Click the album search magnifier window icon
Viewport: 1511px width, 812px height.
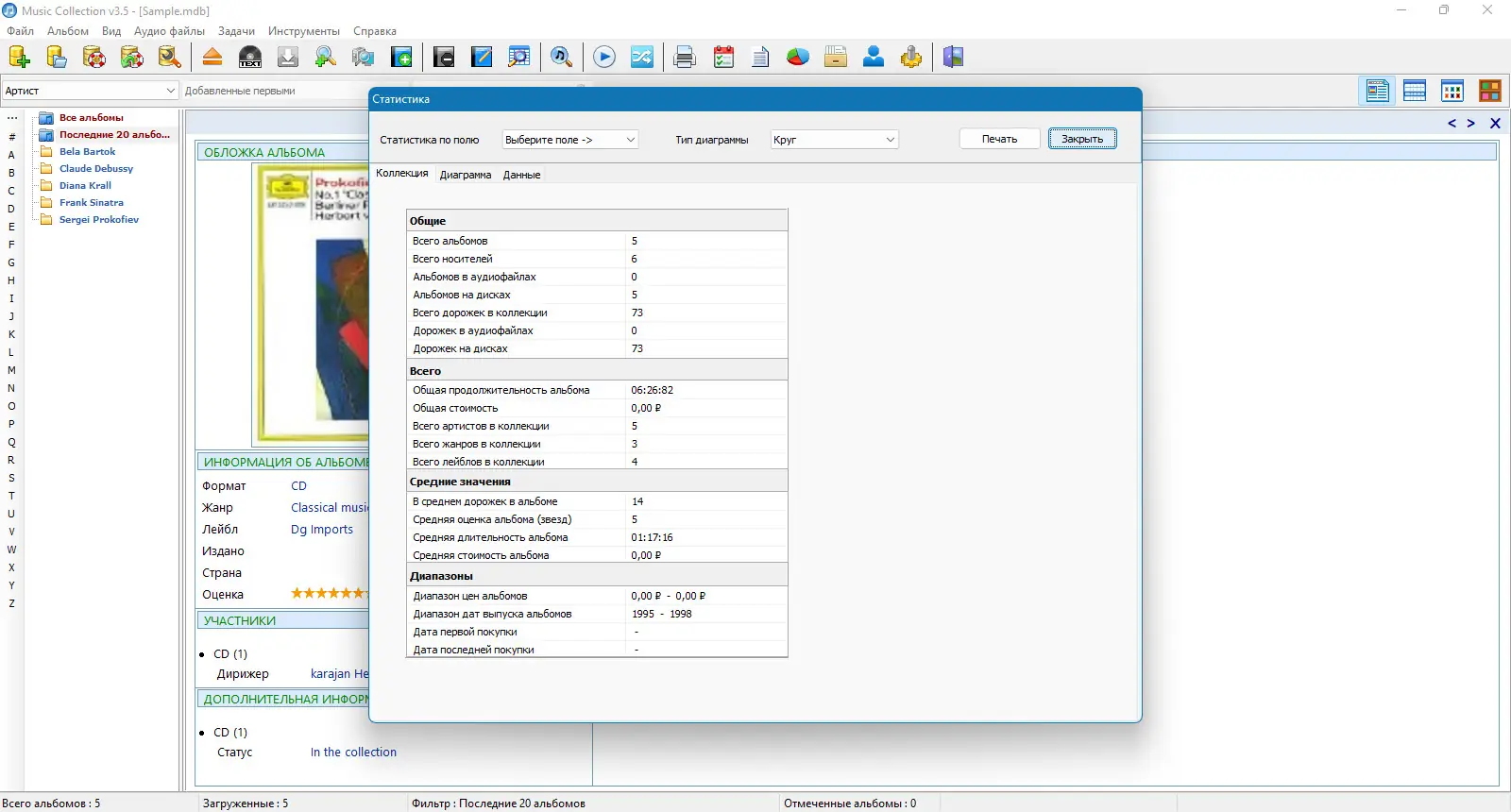point(519,58)
